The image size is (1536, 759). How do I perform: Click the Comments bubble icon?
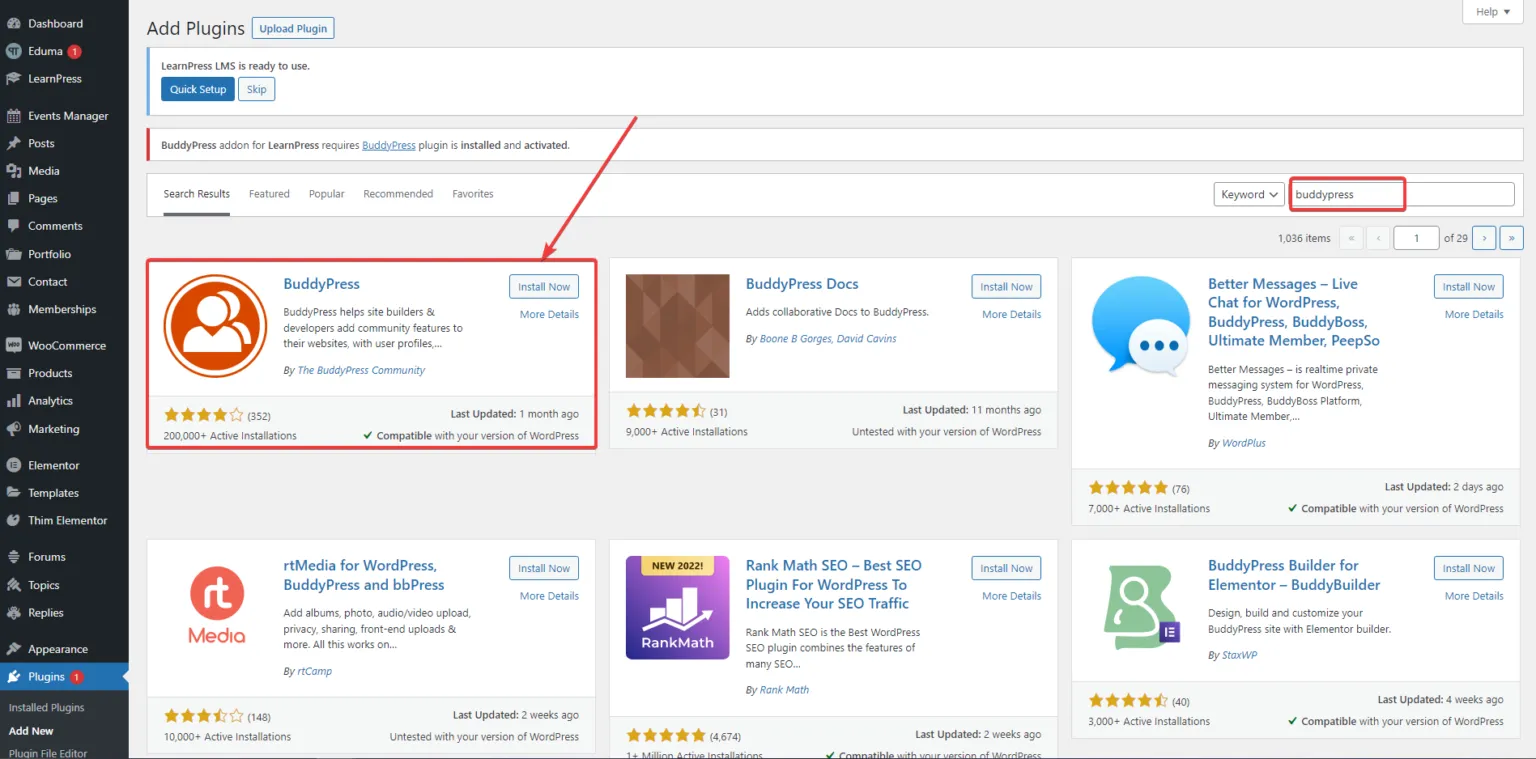[14, 226]
